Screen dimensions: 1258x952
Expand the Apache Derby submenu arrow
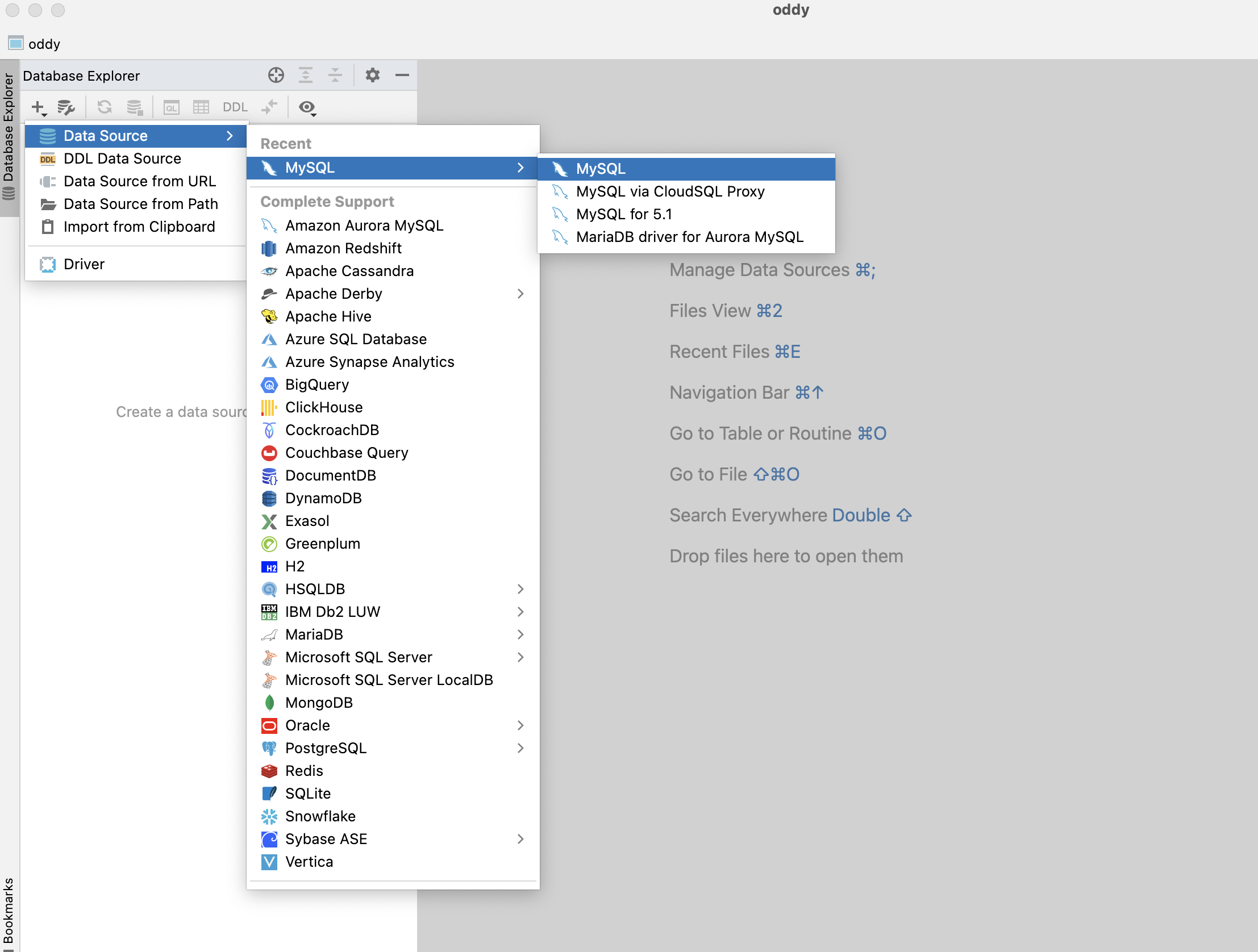pos(520,294)
